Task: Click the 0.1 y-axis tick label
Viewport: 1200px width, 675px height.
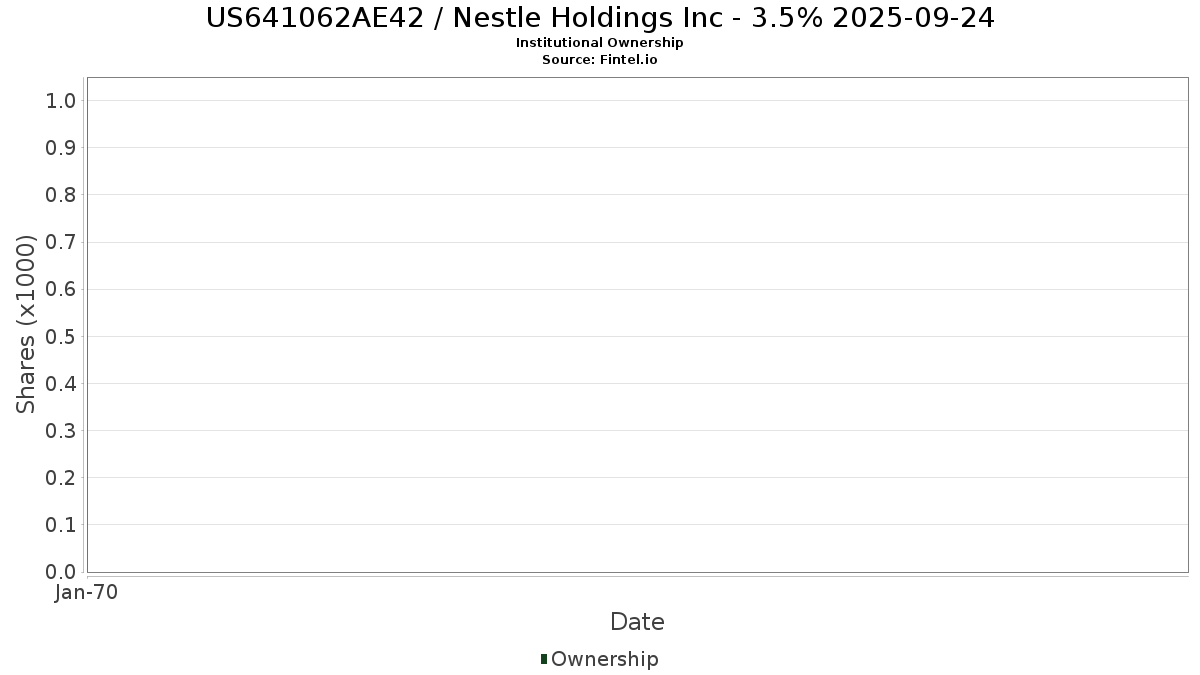Action: pyautogui.click(x=61, y=525)
